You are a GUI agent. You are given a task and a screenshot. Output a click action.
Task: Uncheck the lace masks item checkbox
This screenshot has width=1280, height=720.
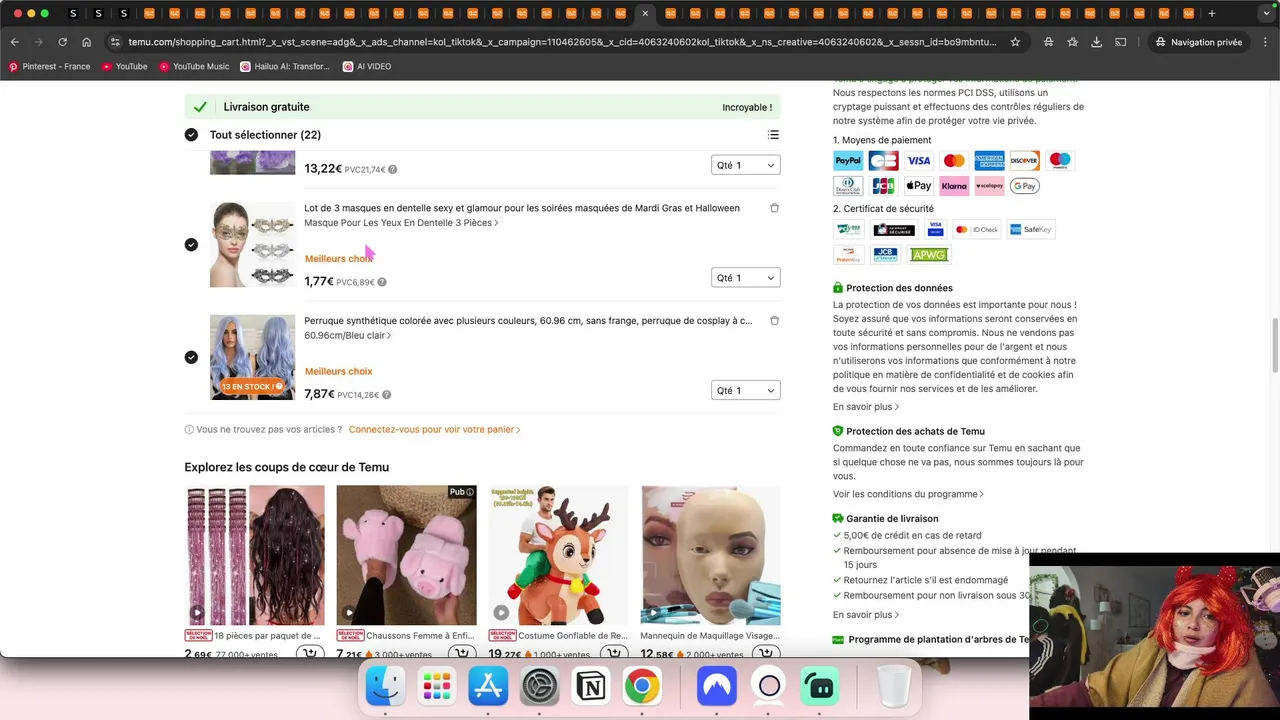(x=191, y=245)
